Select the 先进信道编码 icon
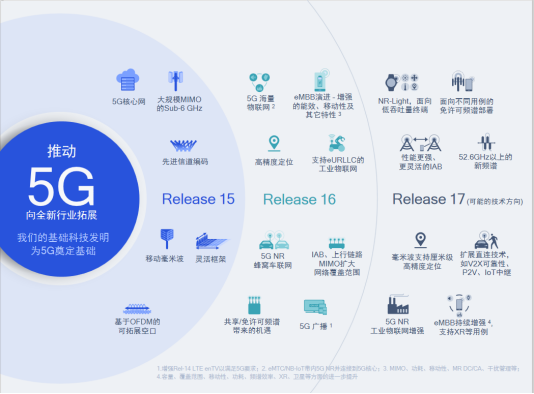 (184, 145)
